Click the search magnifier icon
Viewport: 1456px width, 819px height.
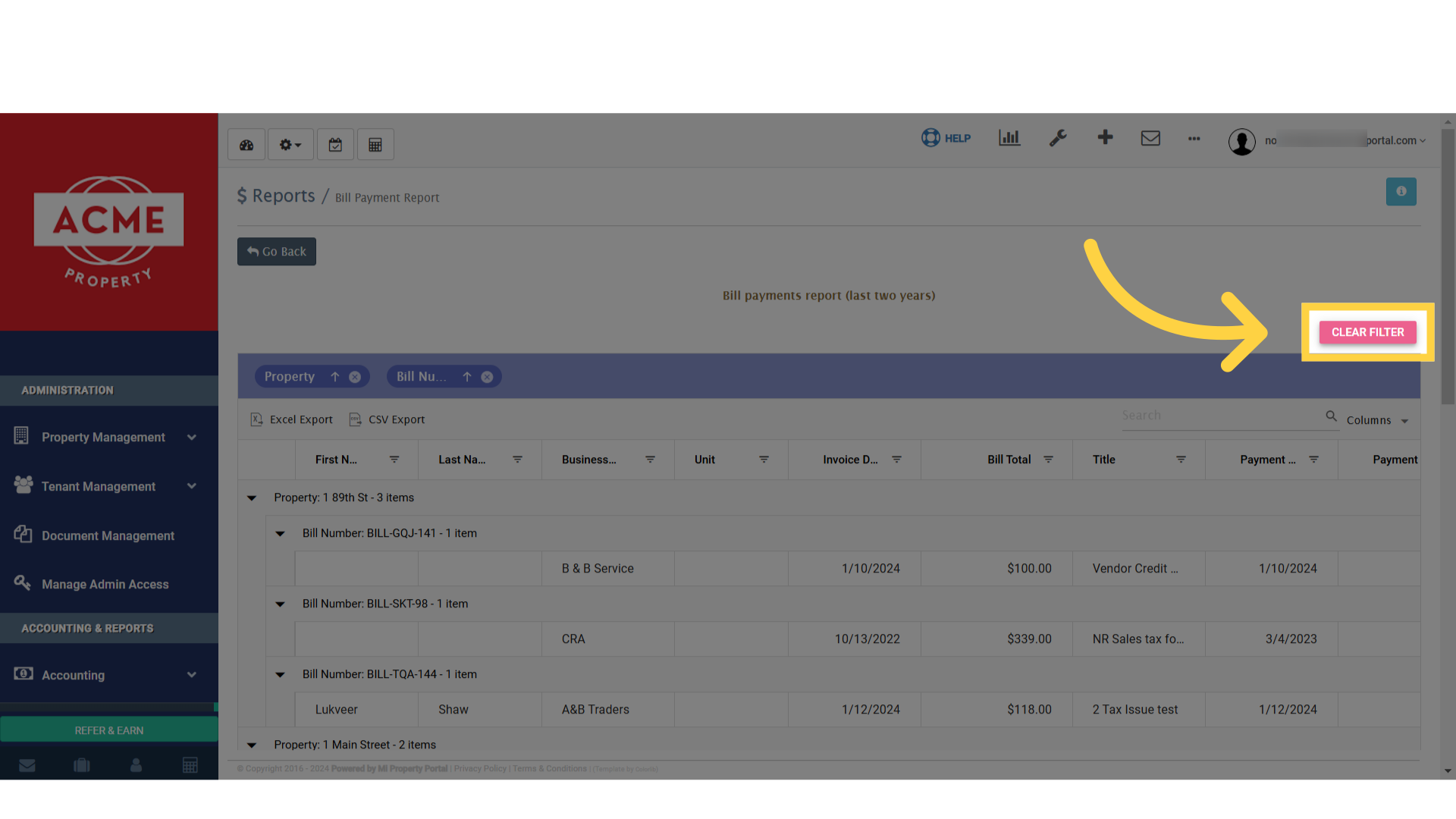pyautogui.click(x=1331, y=416)
